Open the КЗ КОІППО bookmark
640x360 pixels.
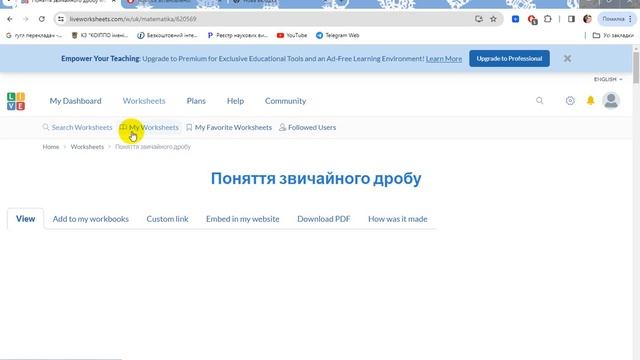[100, 36]
